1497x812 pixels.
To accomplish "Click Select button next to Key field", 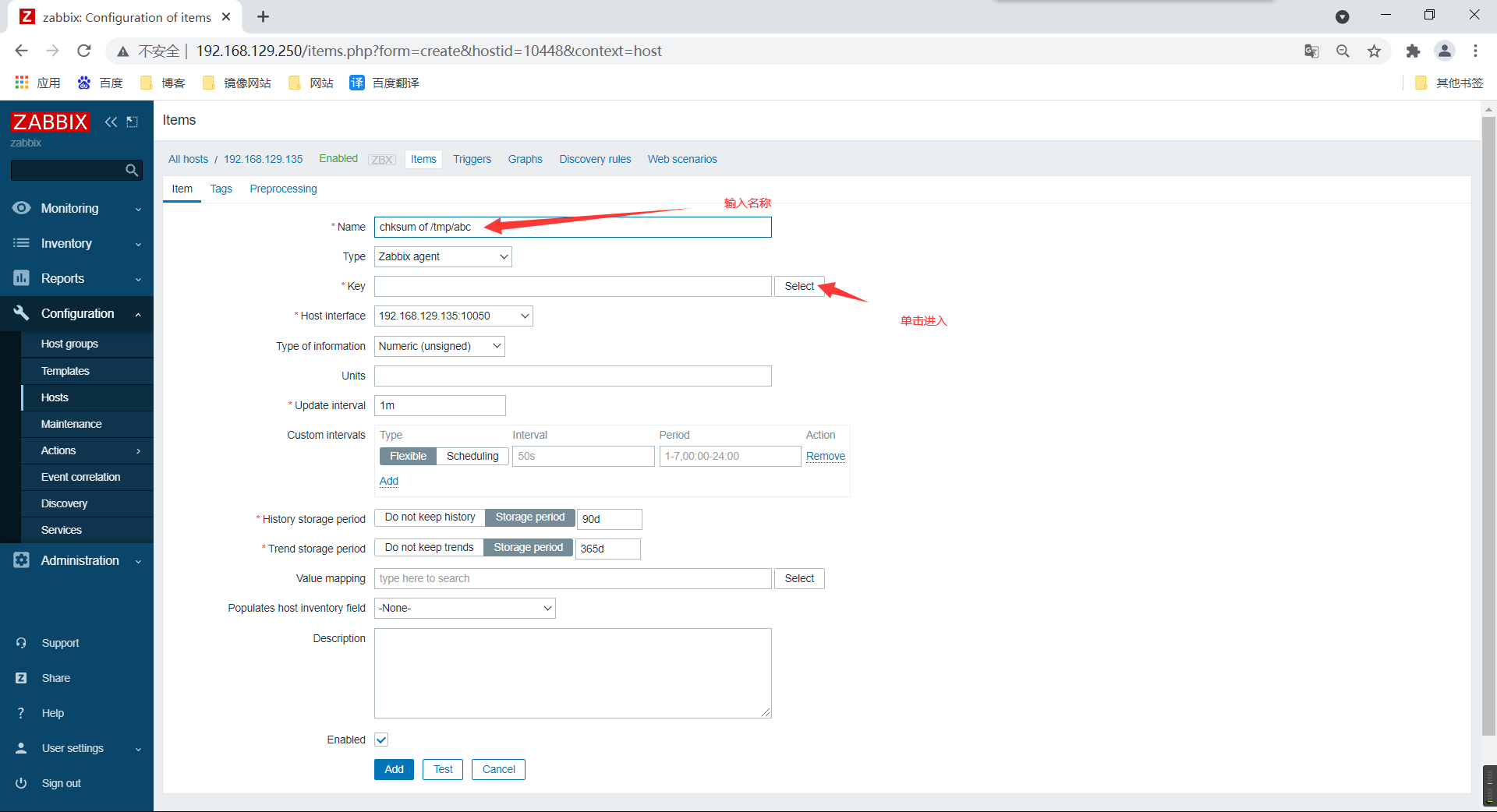I will pos(799,286).
